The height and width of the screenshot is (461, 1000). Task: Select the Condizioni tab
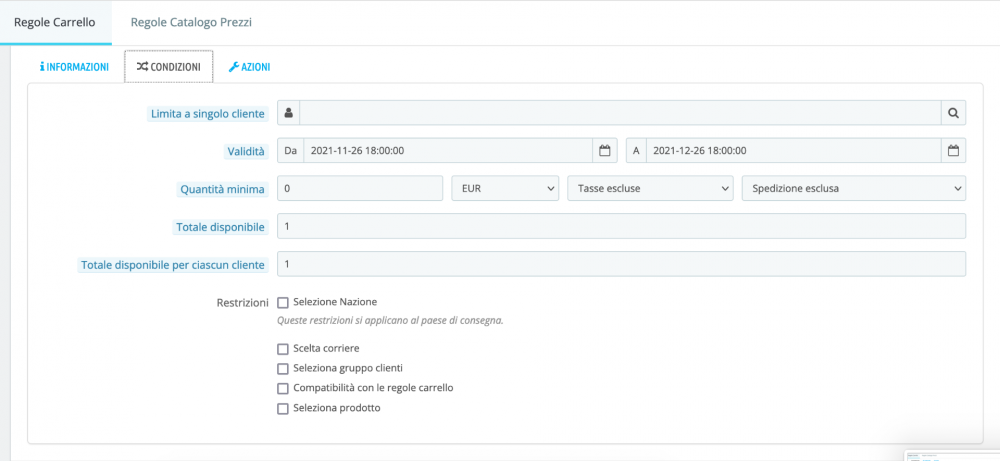pyautogui.click(x=168, y=67)
